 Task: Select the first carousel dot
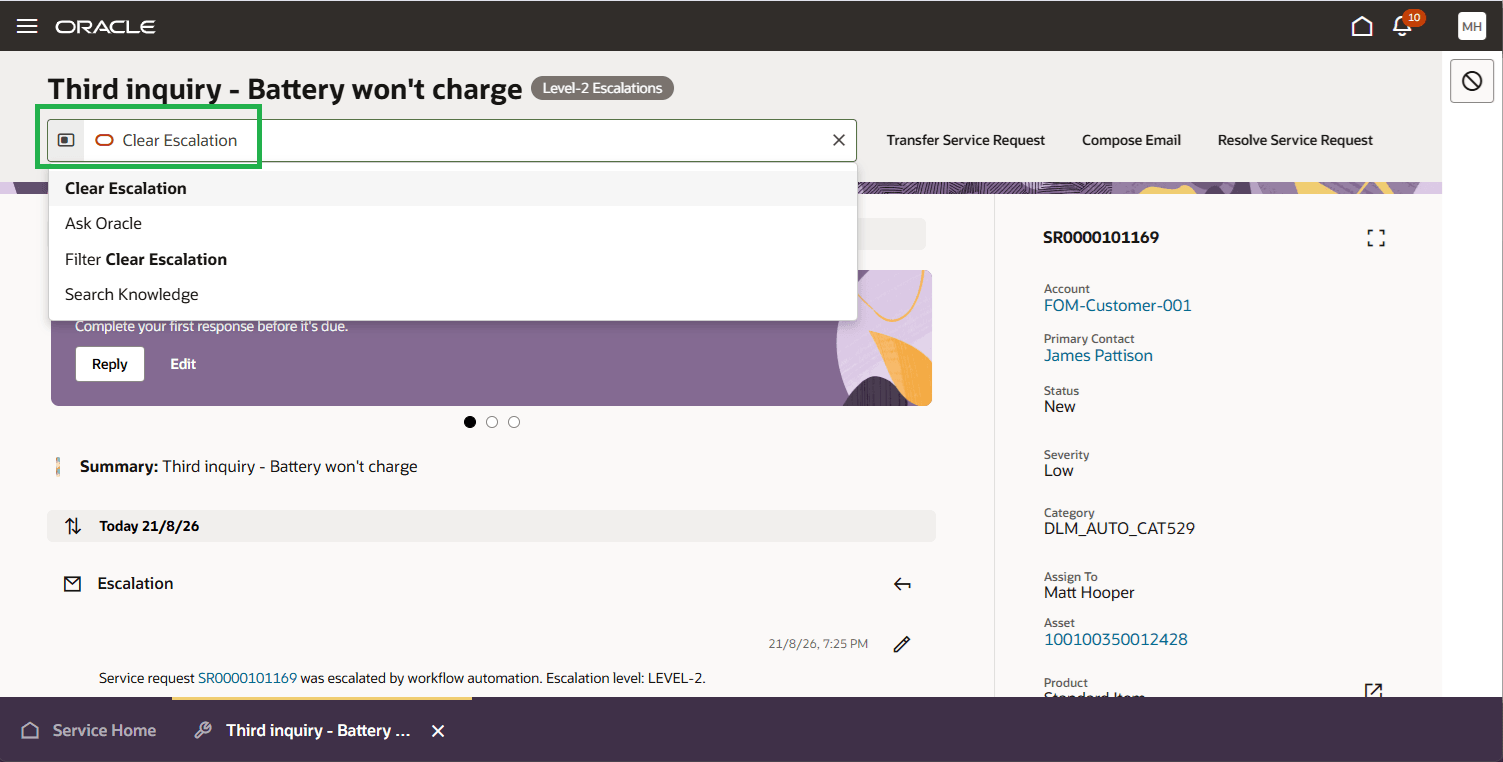pos(470,422)
